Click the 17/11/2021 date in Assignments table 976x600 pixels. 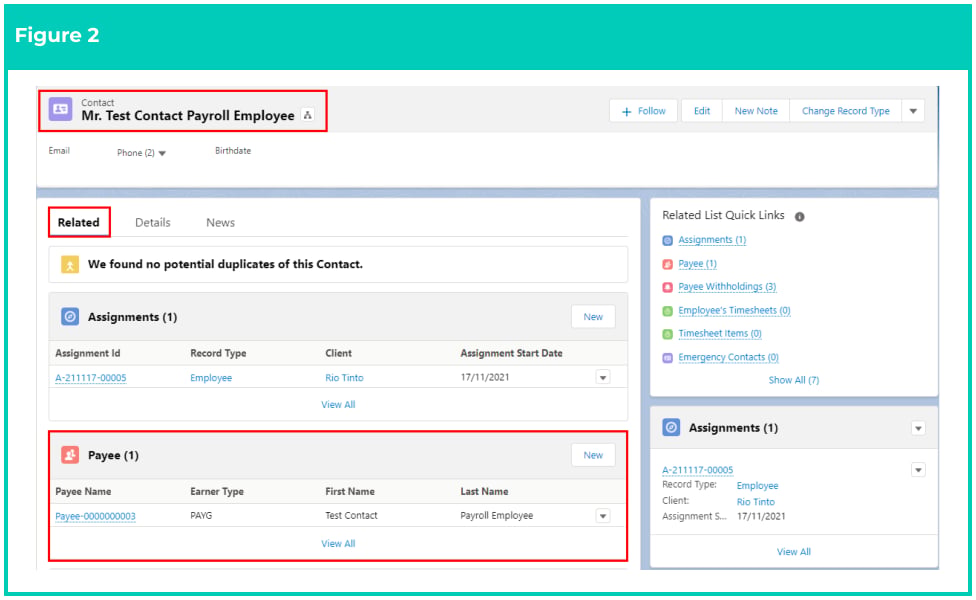[484, 377]
